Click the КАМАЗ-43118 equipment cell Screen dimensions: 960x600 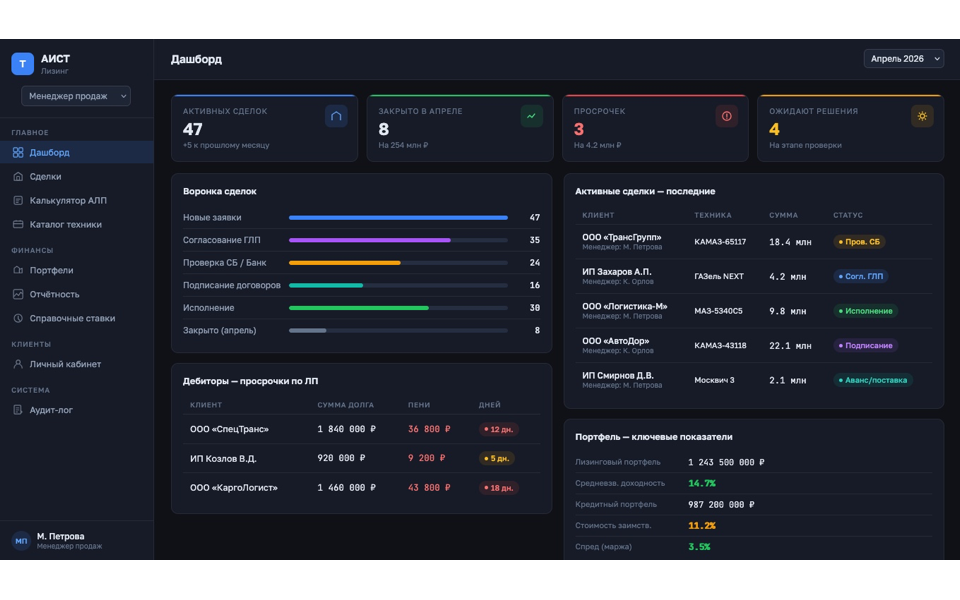point(720,345)
